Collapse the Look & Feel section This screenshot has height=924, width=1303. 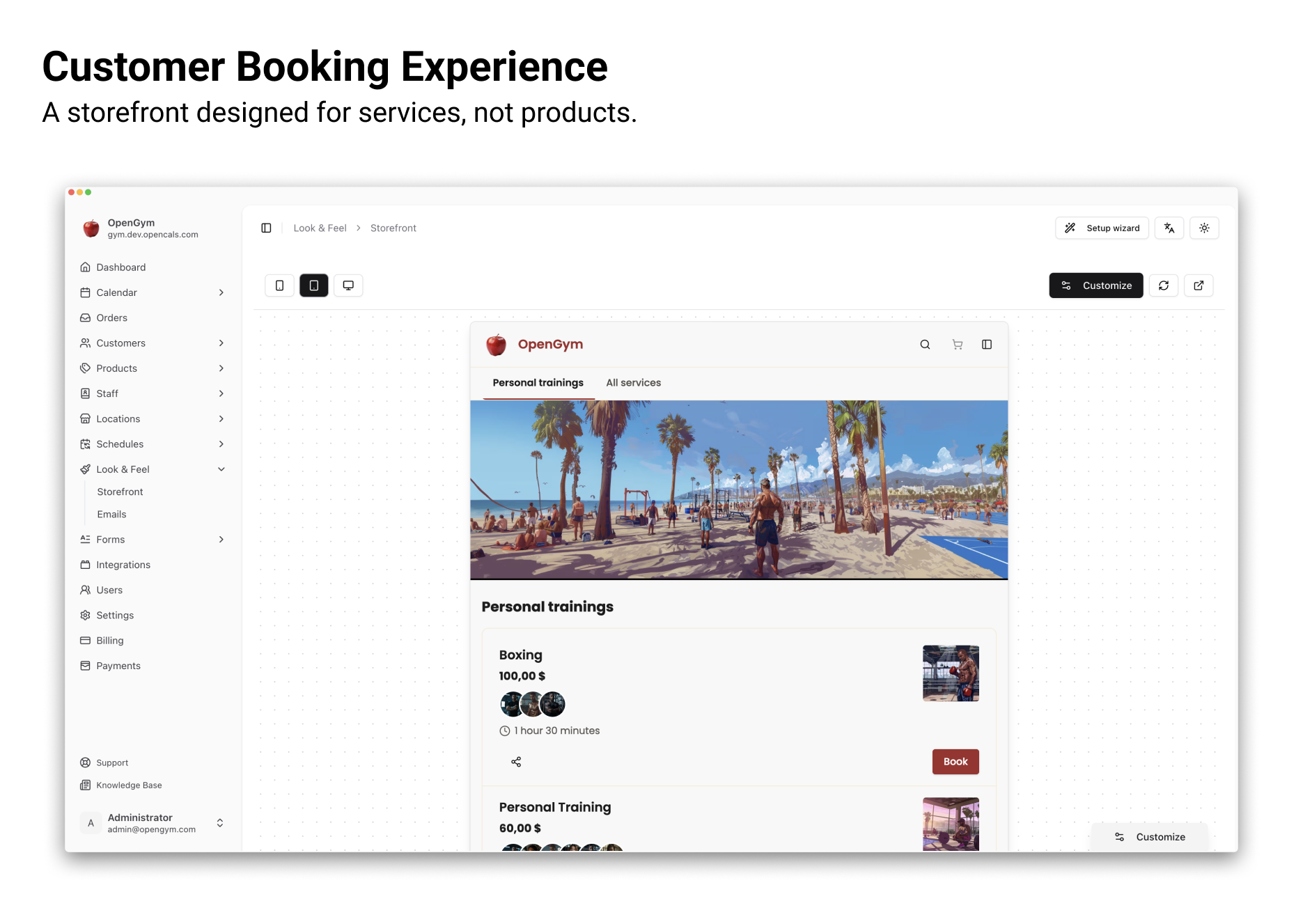[221, 470]
